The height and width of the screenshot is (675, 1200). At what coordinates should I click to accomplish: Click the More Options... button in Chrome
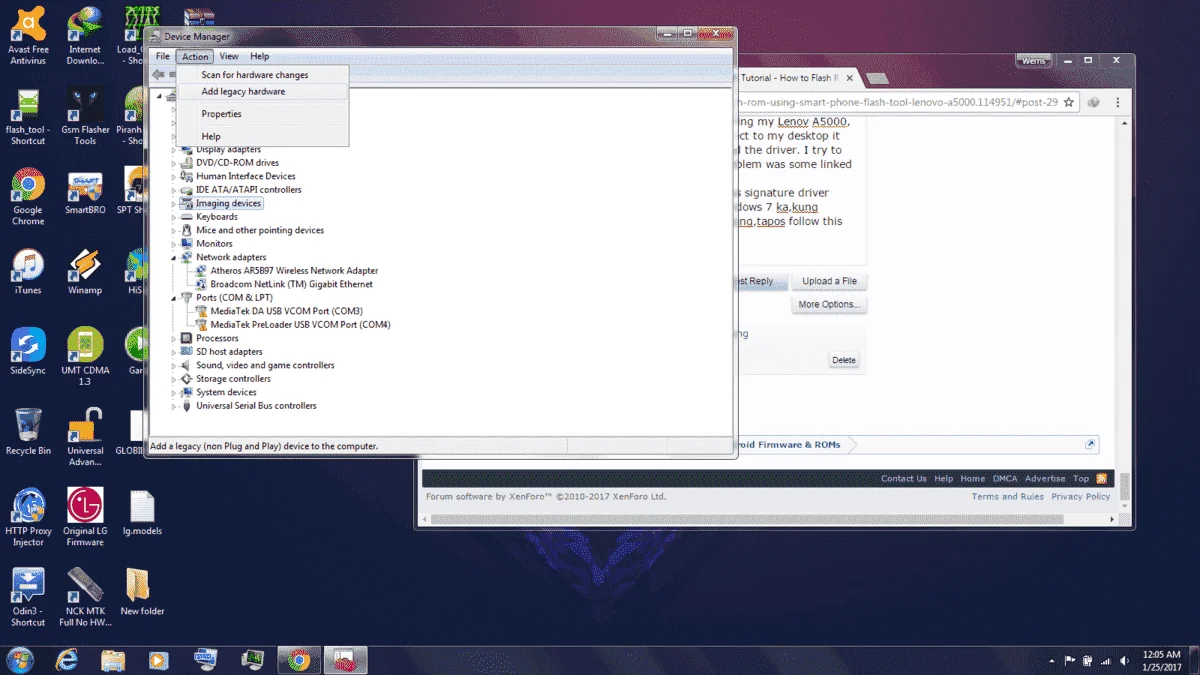829,304
